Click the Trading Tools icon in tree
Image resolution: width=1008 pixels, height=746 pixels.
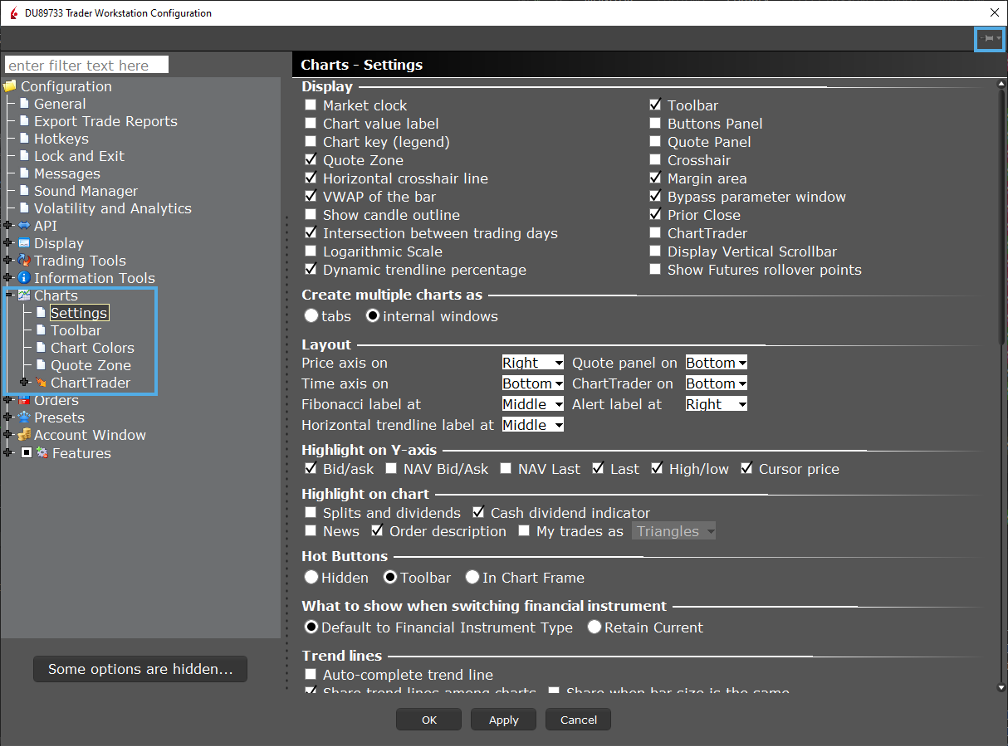tap(23, 261)
